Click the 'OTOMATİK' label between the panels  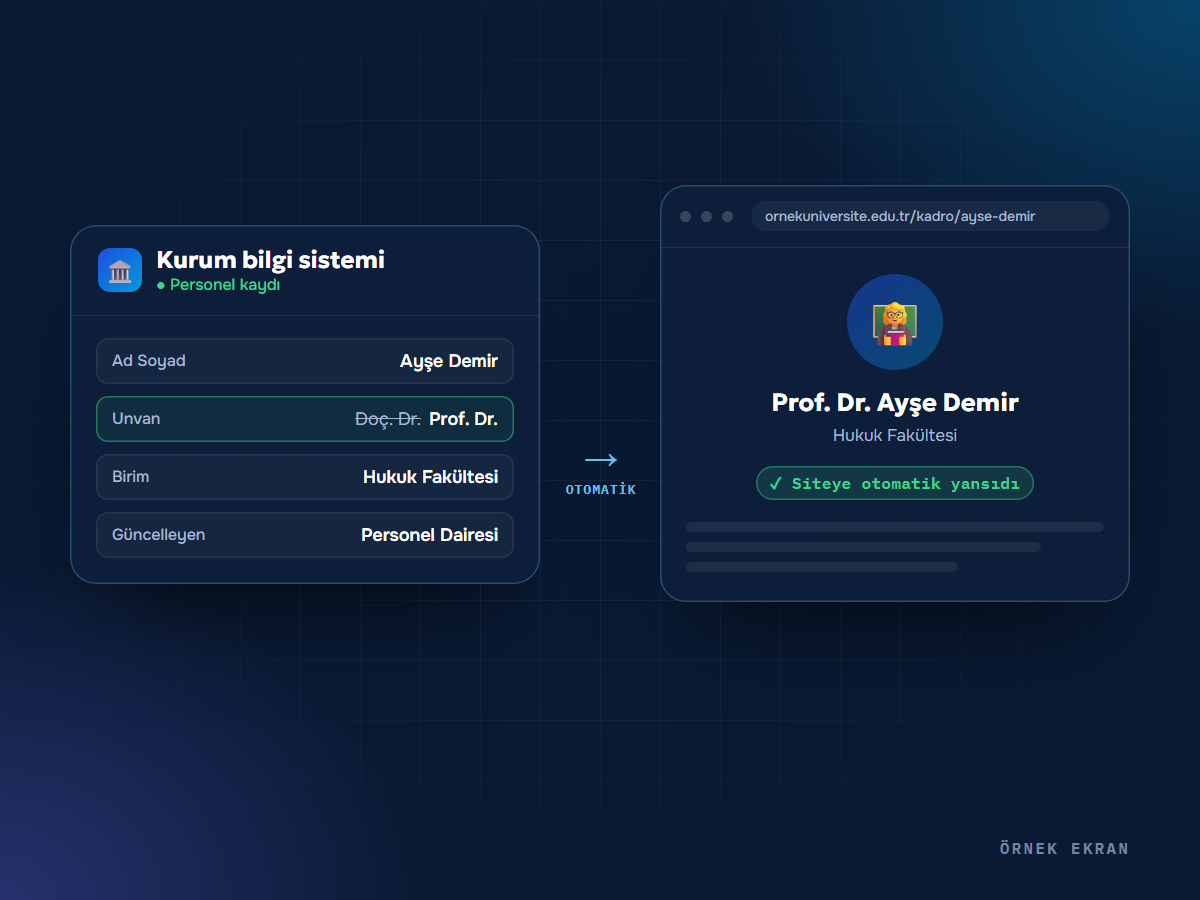tap(601, 490)
